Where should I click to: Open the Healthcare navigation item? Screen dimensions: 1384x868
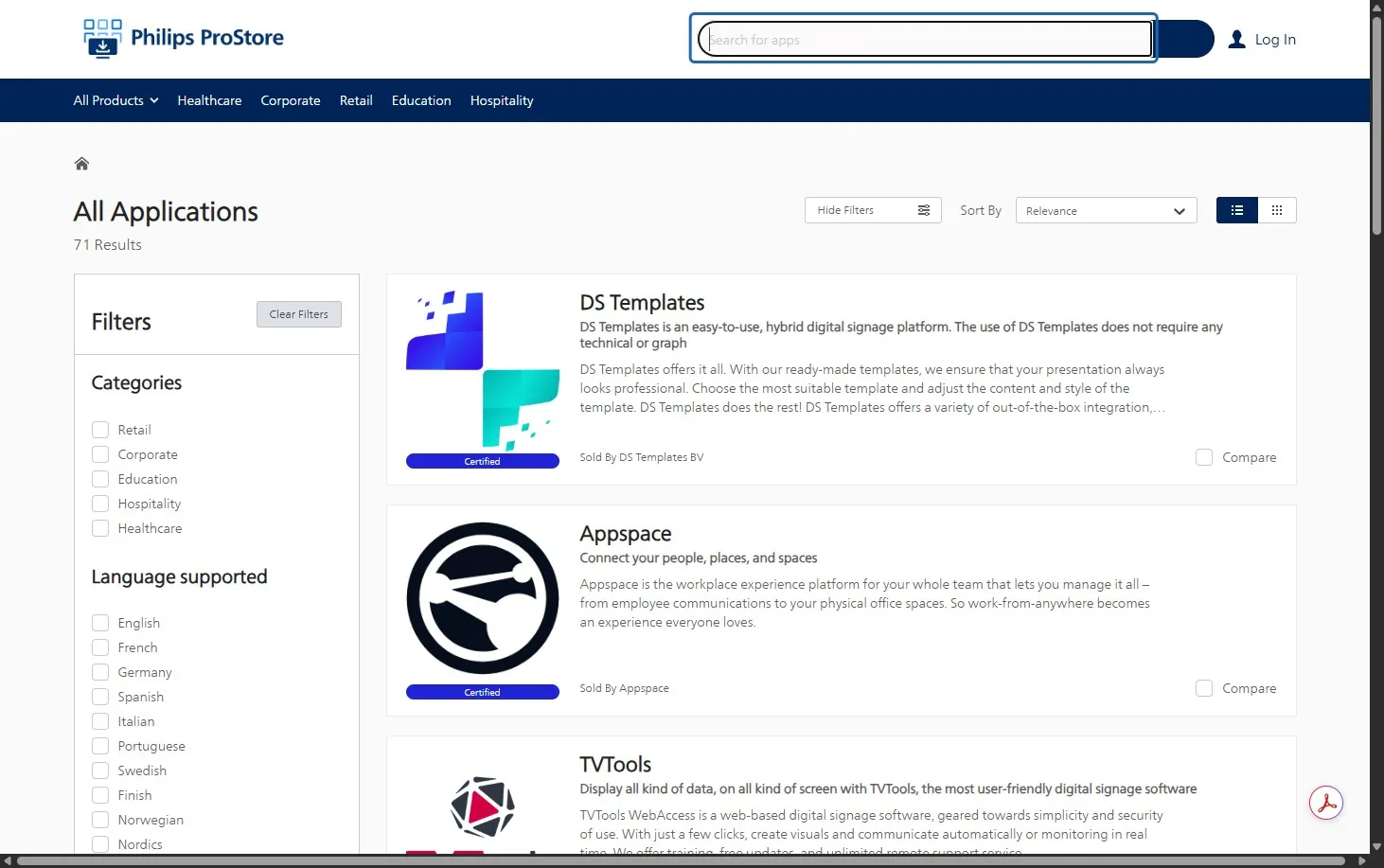coord(209,100)
